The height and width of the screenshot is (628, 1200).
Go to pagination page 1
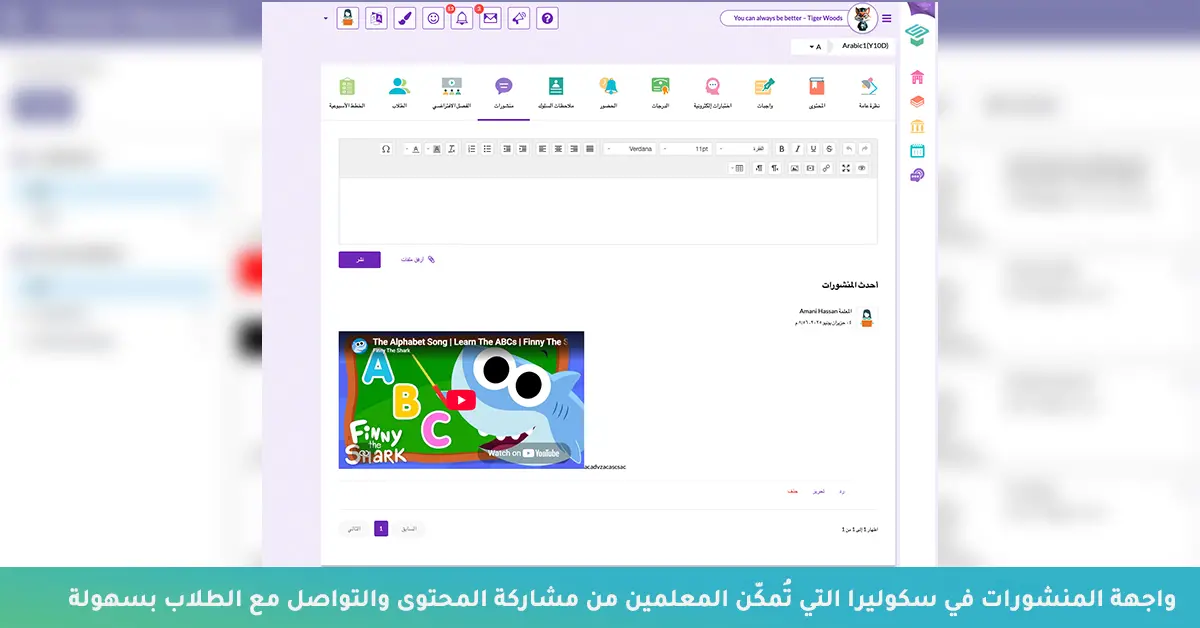pyautogui.click(x=381, y=528)
